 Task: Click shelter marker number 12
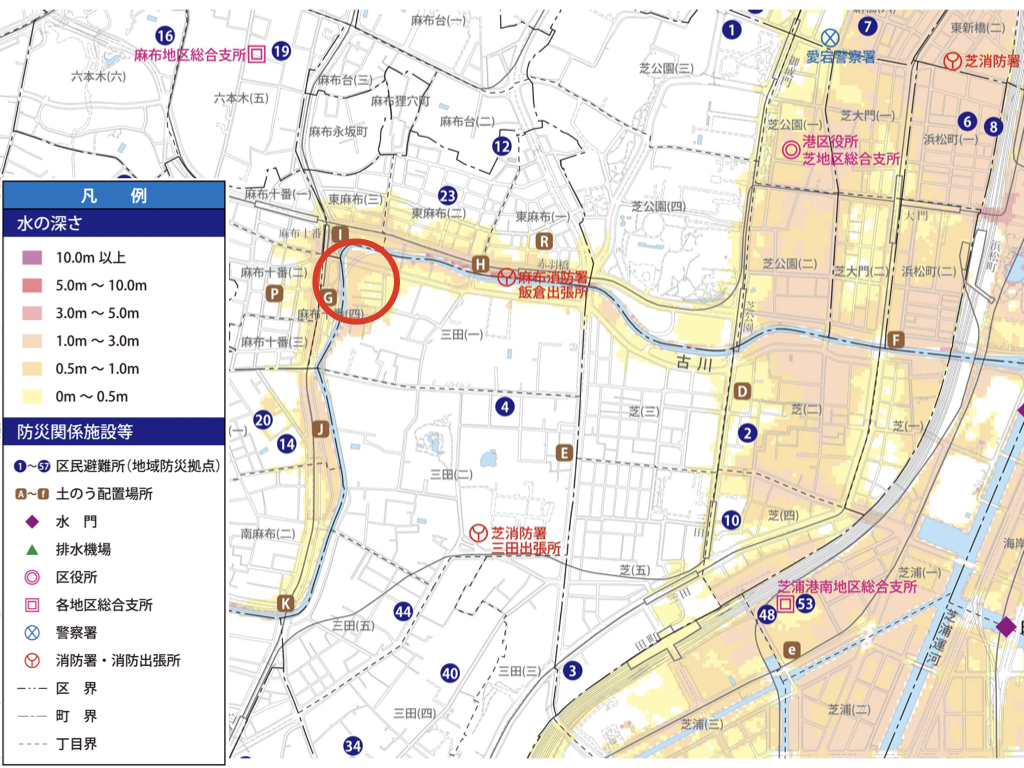point(502,147)
